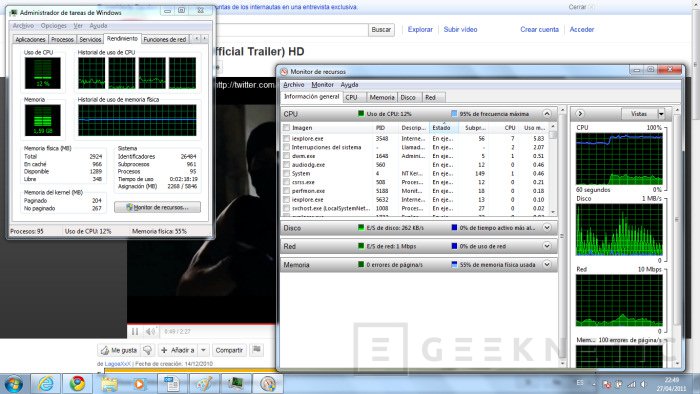Switch to Task Manager taskbar icon
The width and height of the screenshot is (700, 394).
click(236, 384)
